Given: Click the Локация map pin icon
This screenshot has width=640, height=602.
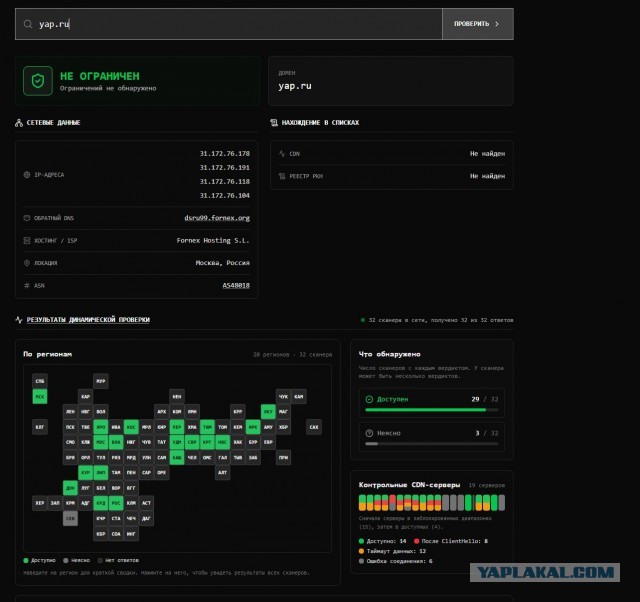Looking at the screenshot, I should point(27,263).
